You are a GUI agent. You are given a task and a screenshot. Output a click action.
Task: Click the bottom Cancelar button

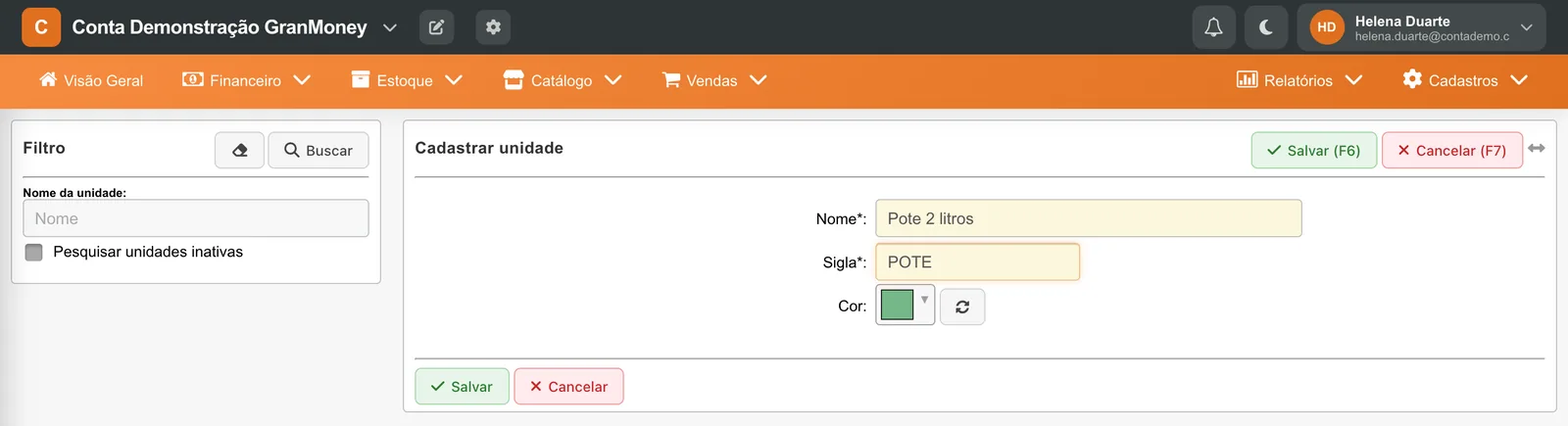click(568, 386)
